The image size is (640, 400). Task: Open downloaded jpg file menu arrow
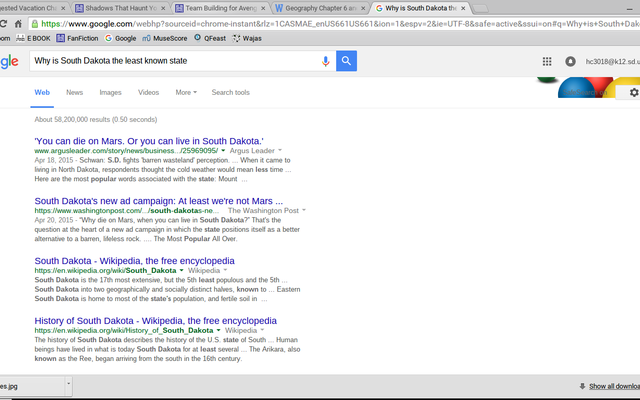pyautogui.click(x=69, y=384)
